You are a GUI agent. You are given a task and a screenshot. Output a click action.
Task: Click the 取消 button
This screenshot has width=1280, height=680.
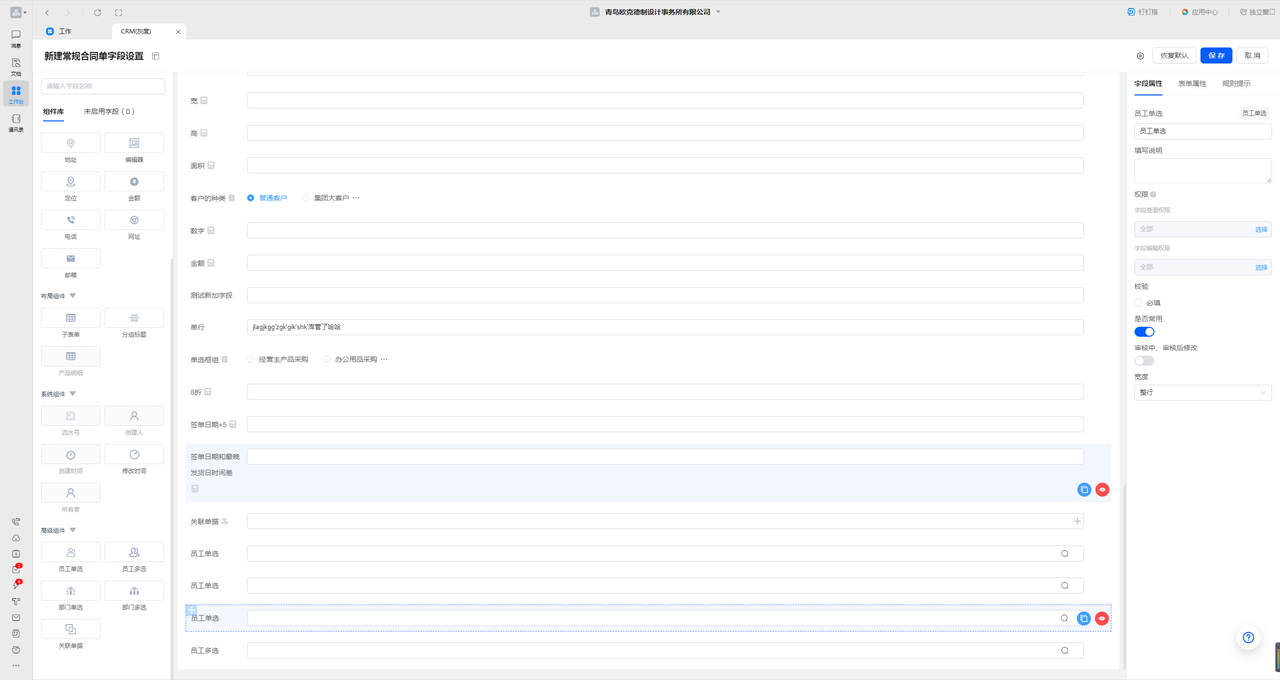click(x=1254, y=56)
